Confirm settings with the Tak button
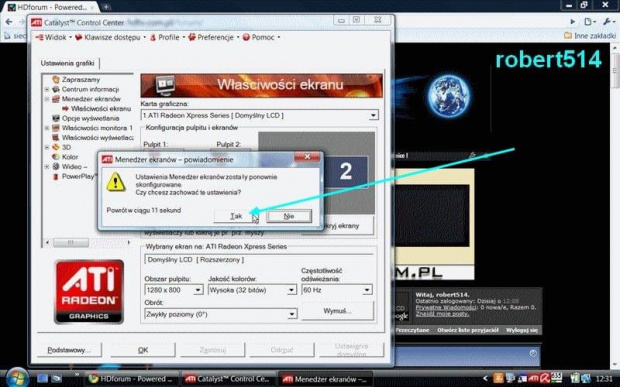 (236, 216)
